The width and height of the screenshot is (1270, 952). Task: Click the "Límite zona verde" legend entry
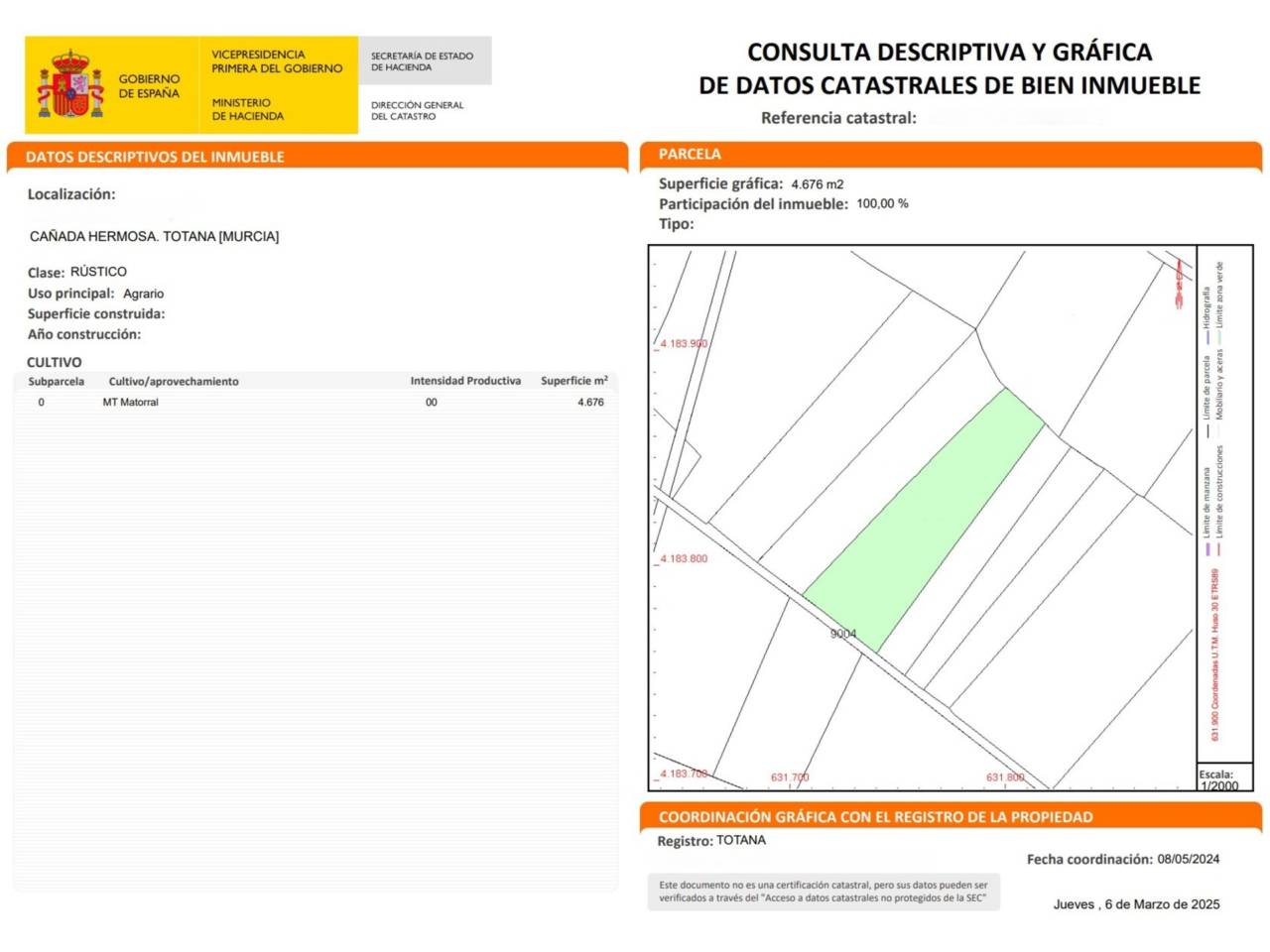click(1219, 300)
